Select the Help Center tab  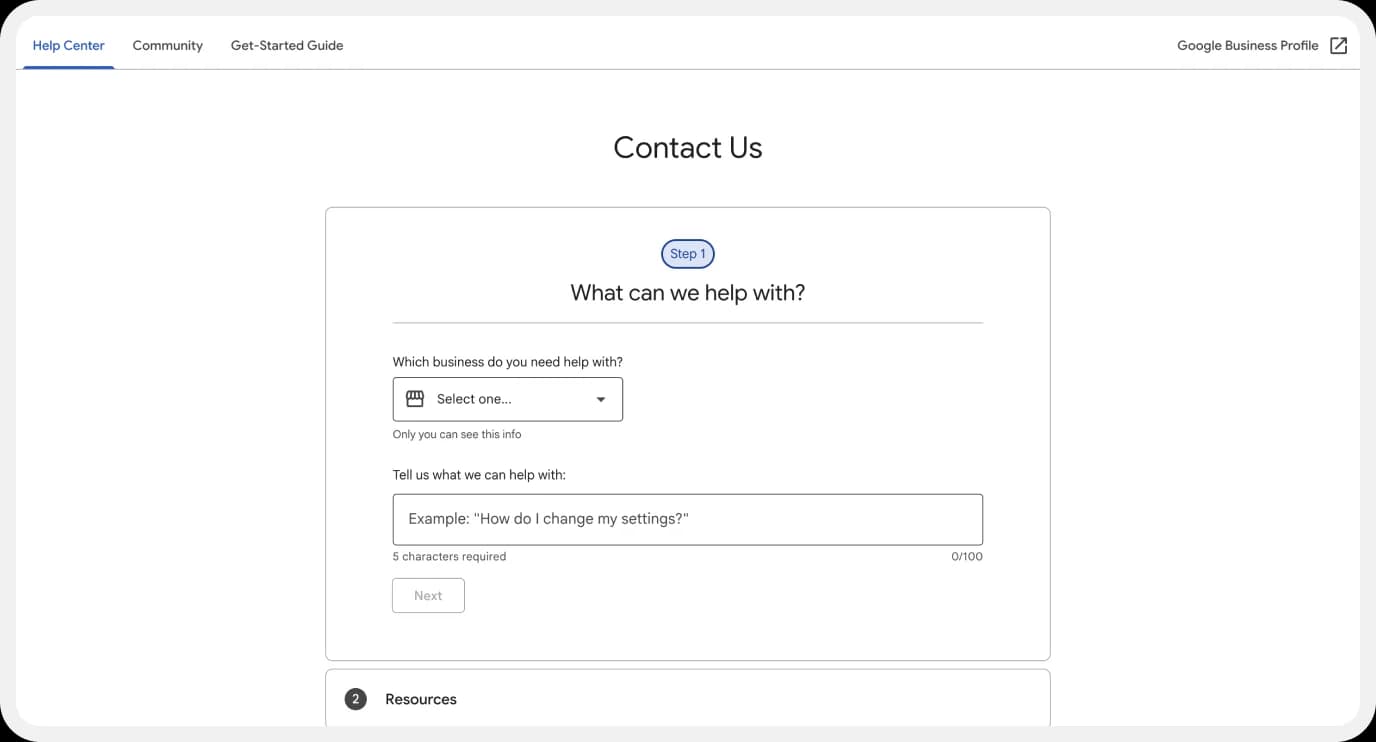coord(68,45)
